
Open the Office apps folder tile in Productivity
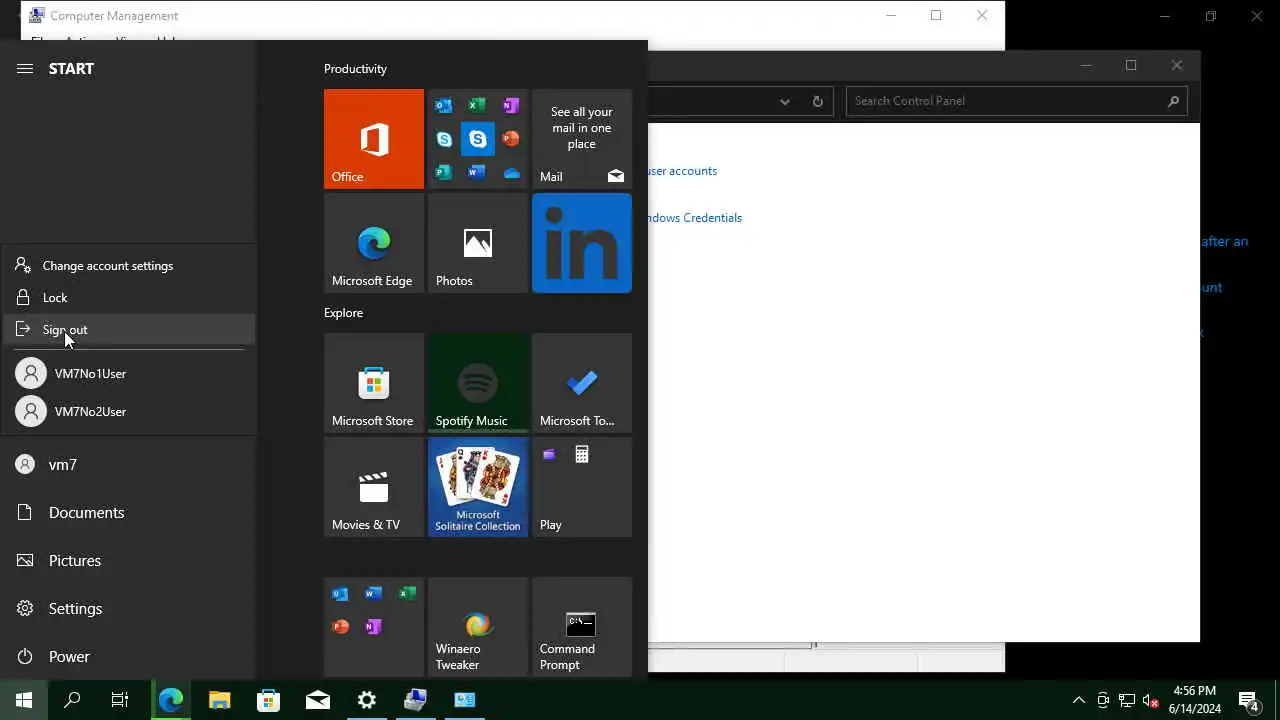478,139
